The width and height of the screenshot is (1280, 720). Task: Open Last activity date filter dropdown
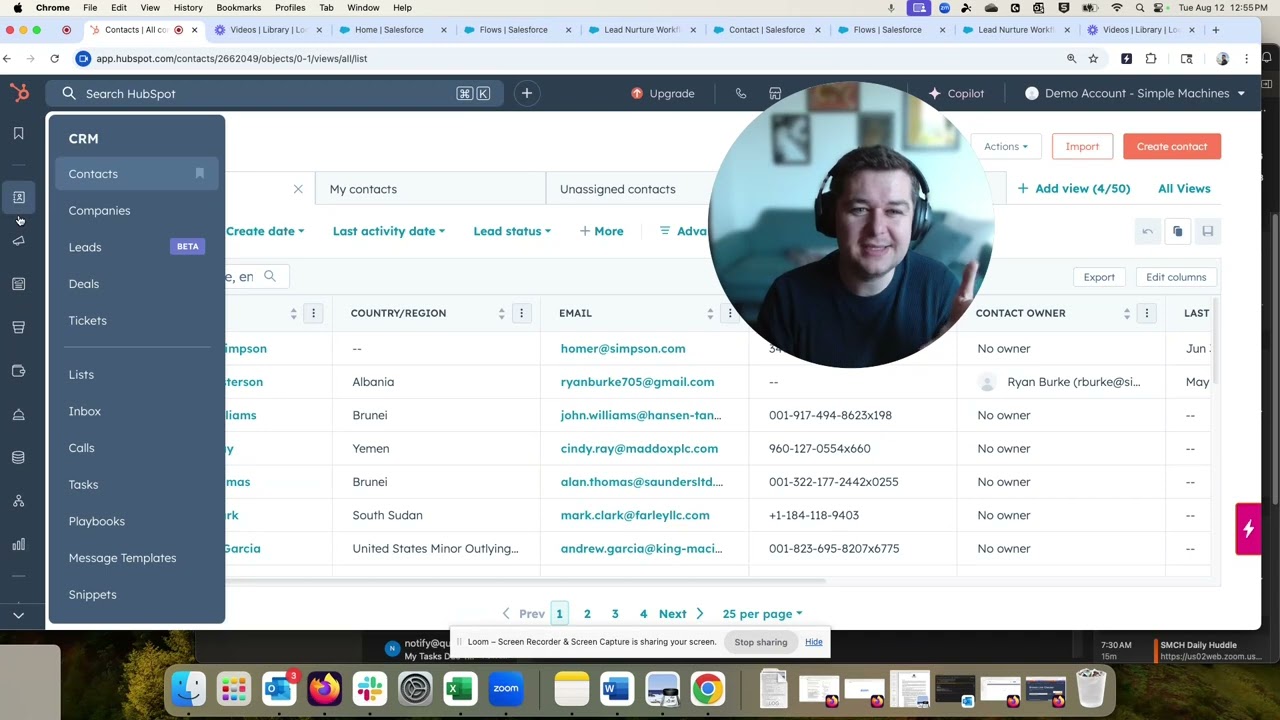pos(389,231)
